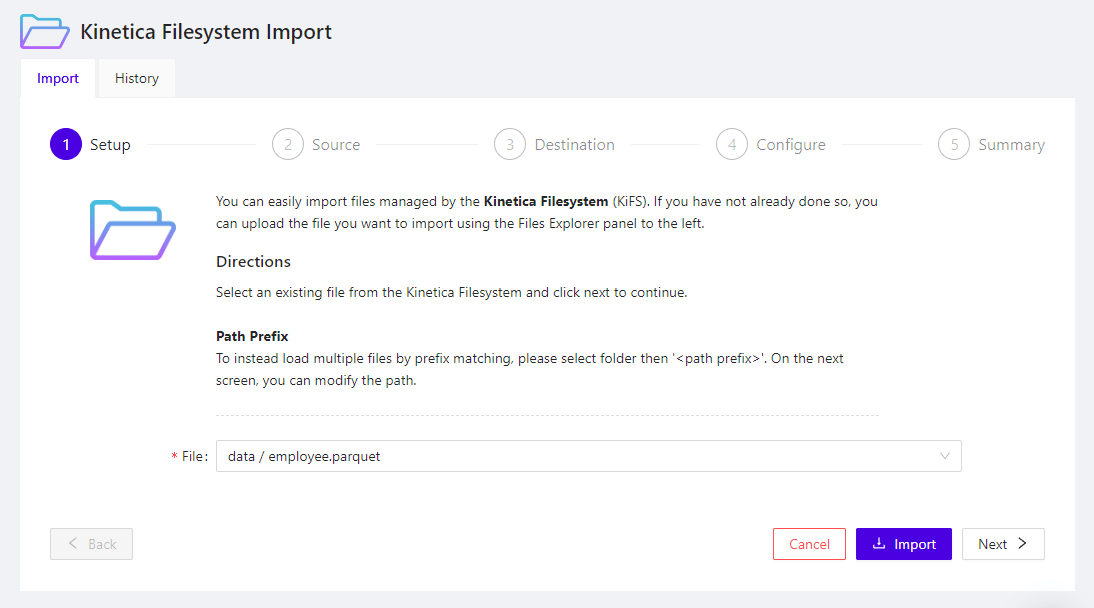Click the Path Prefix heading
1094x608 pixels.
(x=252, y=336)
